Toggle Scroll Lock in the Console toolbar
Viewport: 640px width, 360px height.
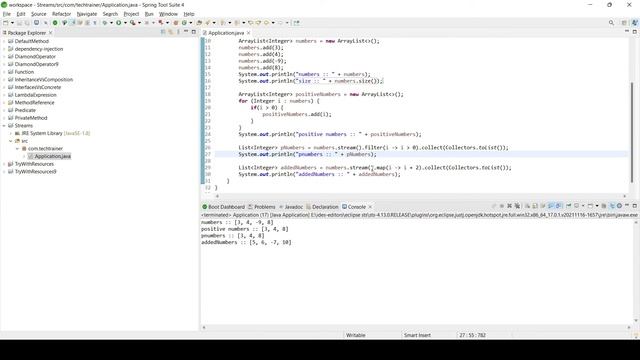coord(535,206)
